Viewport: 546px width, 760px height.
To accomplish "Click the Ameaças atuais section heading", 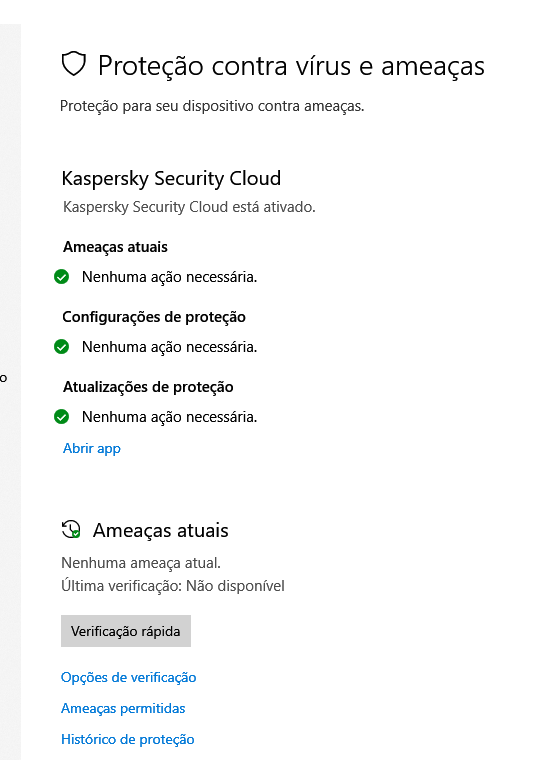I will coord(161,530).
